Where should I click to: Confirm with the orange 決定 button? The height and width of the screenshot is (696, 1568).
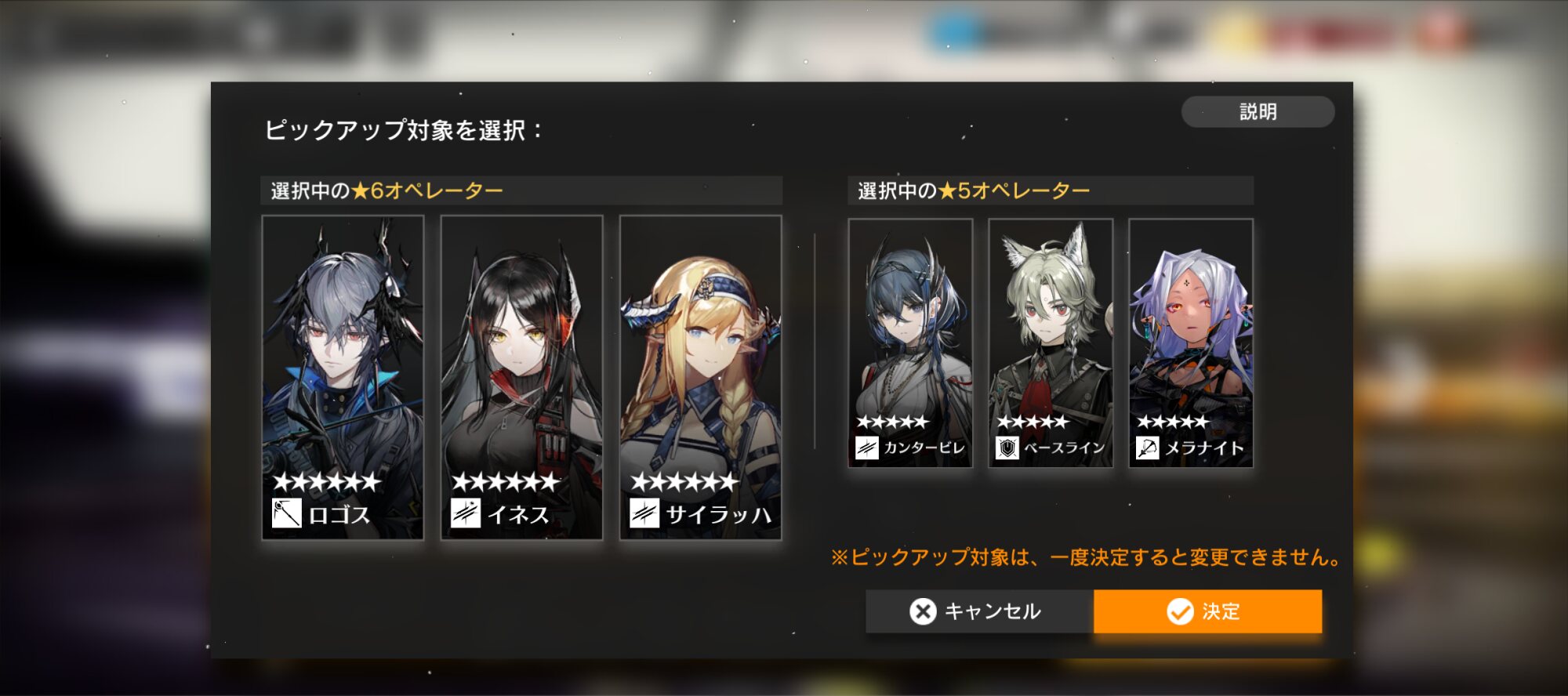(1207, 611)
